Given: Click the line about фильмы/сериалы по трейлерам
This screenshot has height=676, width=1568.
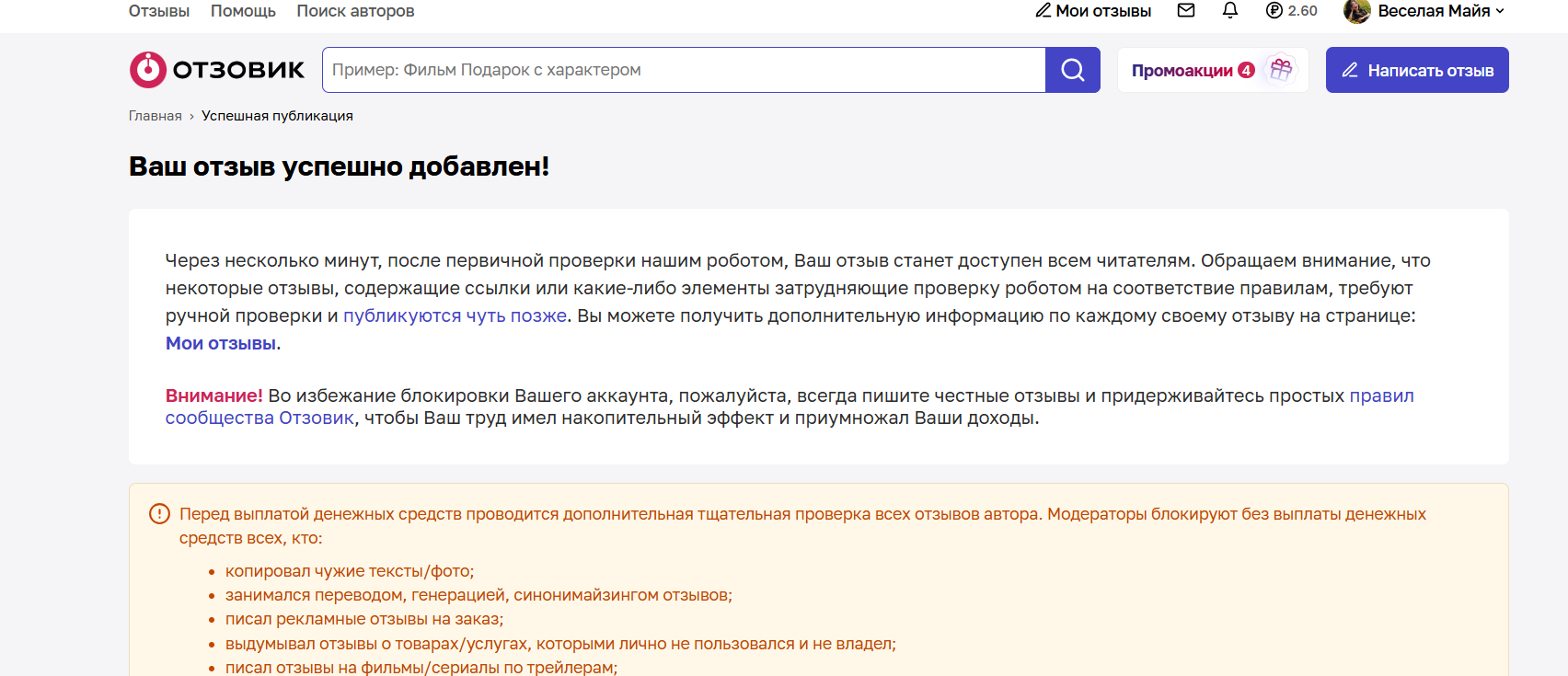Looking at the screenshot, I should click(421, 667).
